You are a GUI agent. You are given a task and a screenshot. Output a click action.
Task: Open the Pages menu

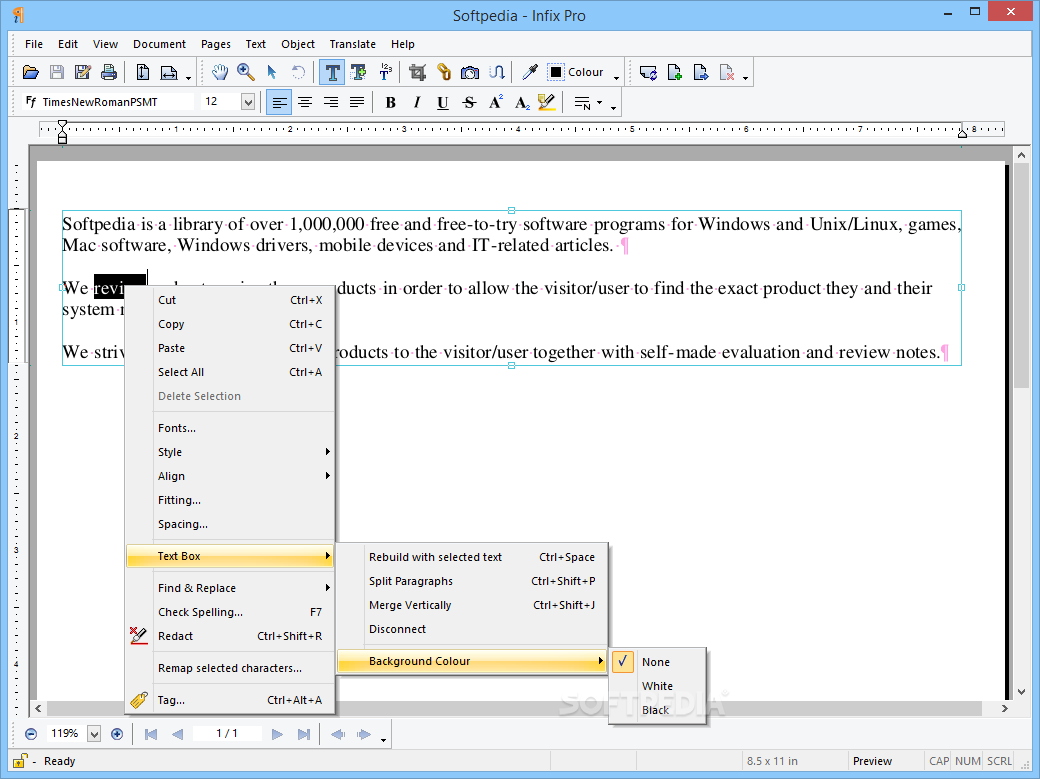coord(216,44)
